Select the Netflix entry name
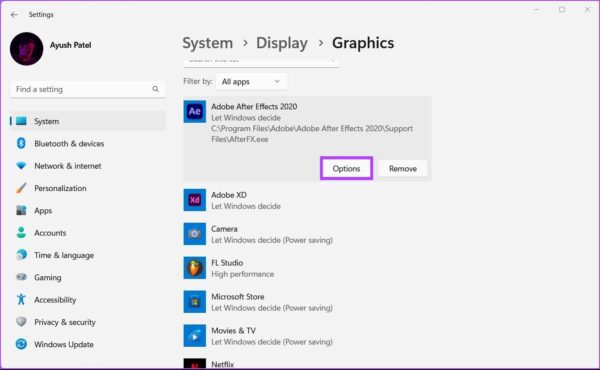Viewport: 600px width, 370px height. 222,365
